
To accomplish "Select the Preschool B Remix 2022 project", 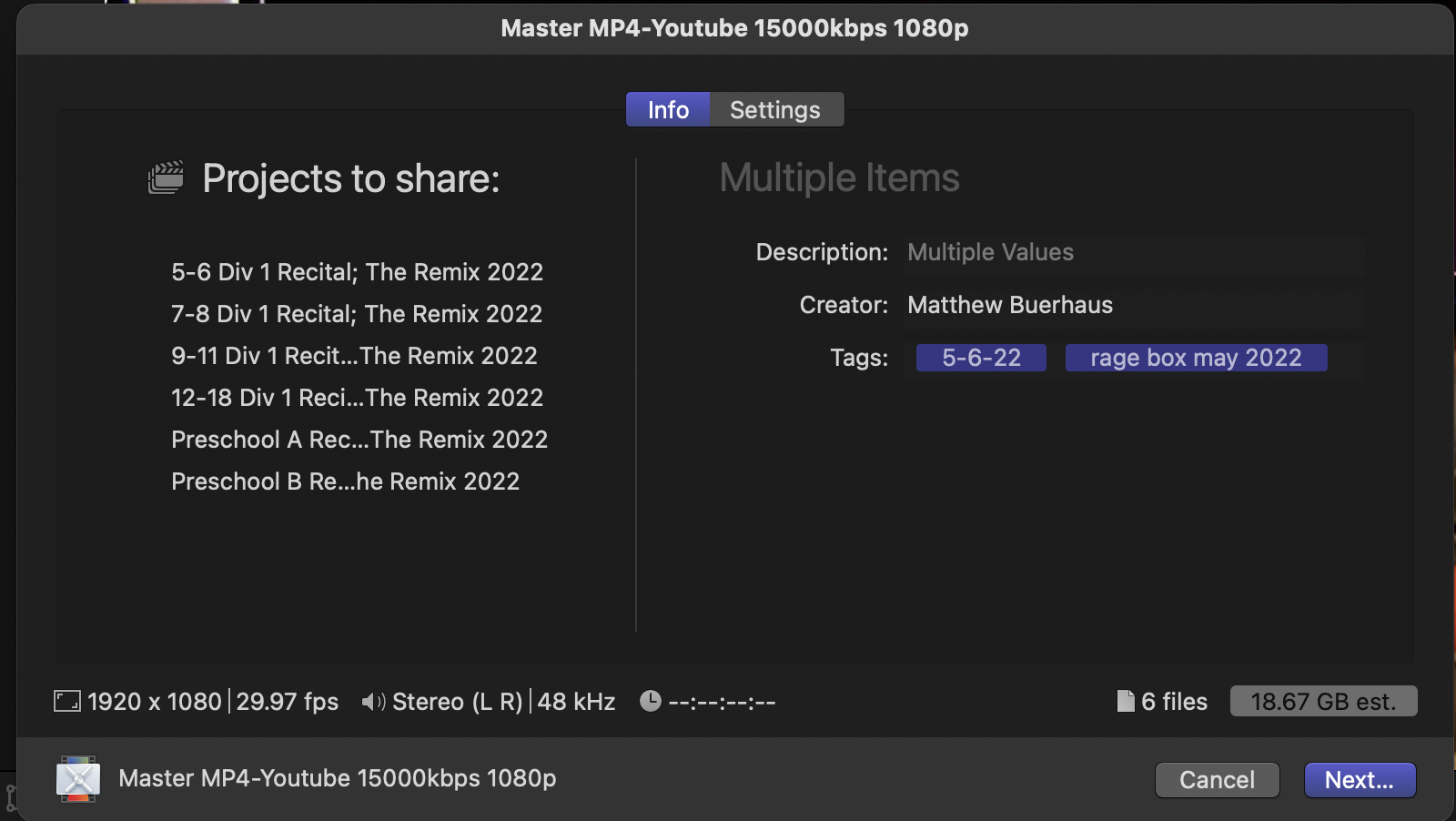I will [346, 481].
